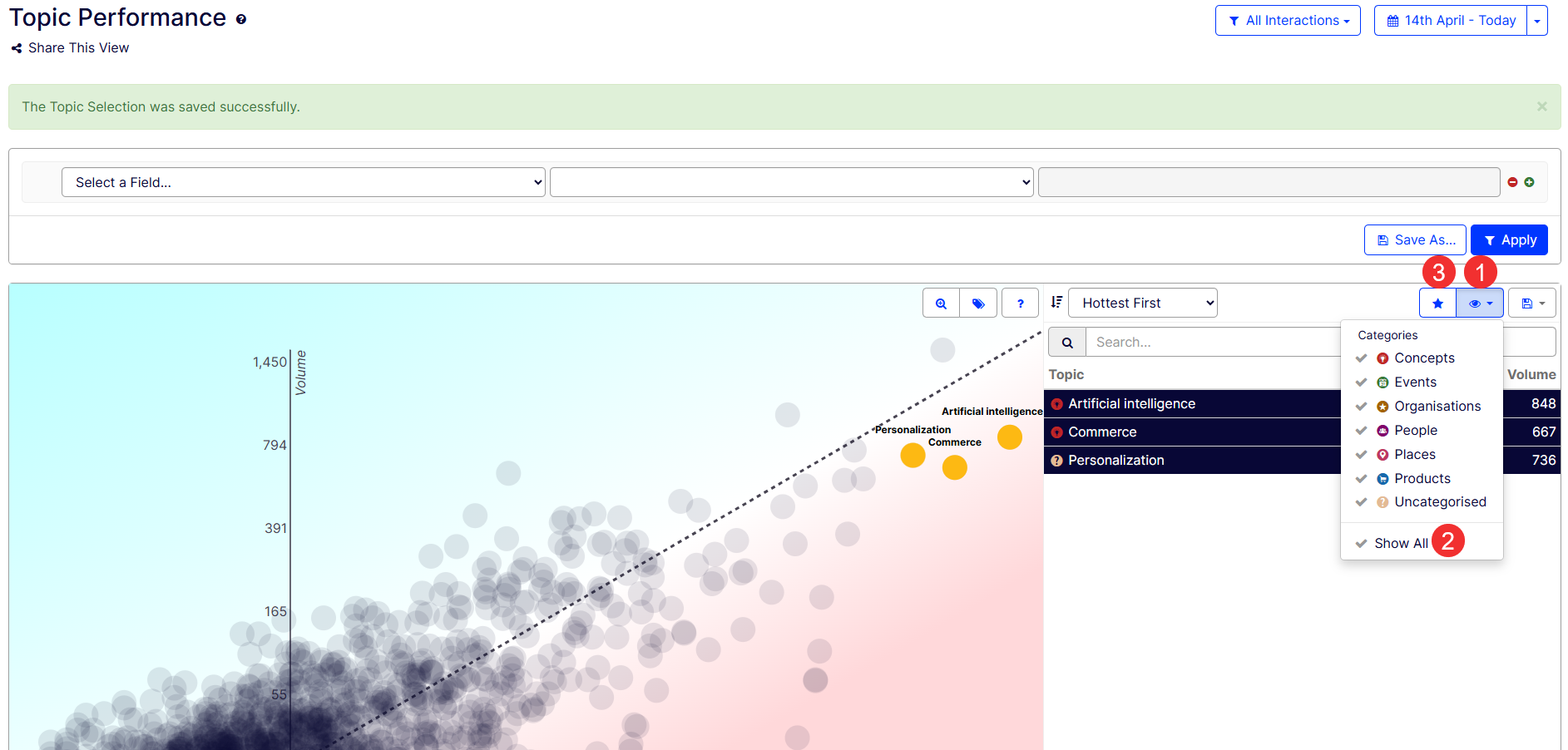This screenshot has width=1568, height=750.
Task: Dismiss the saved successfully alert
Action: (1541, 106)
